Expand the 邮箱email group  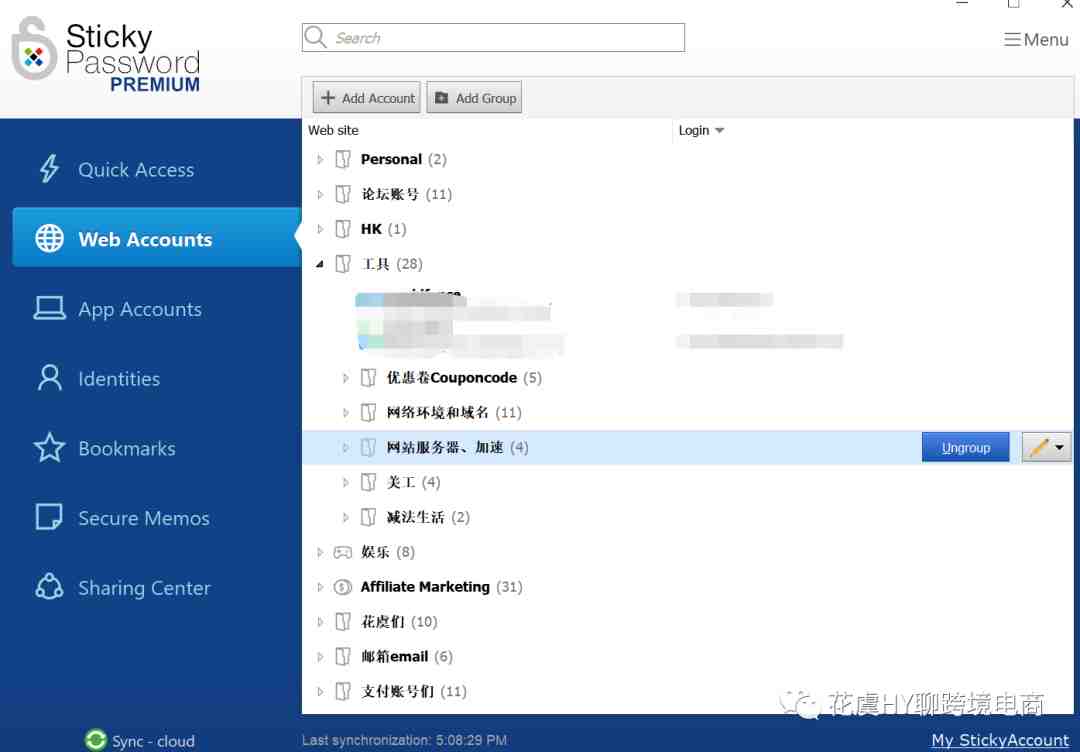320,656
